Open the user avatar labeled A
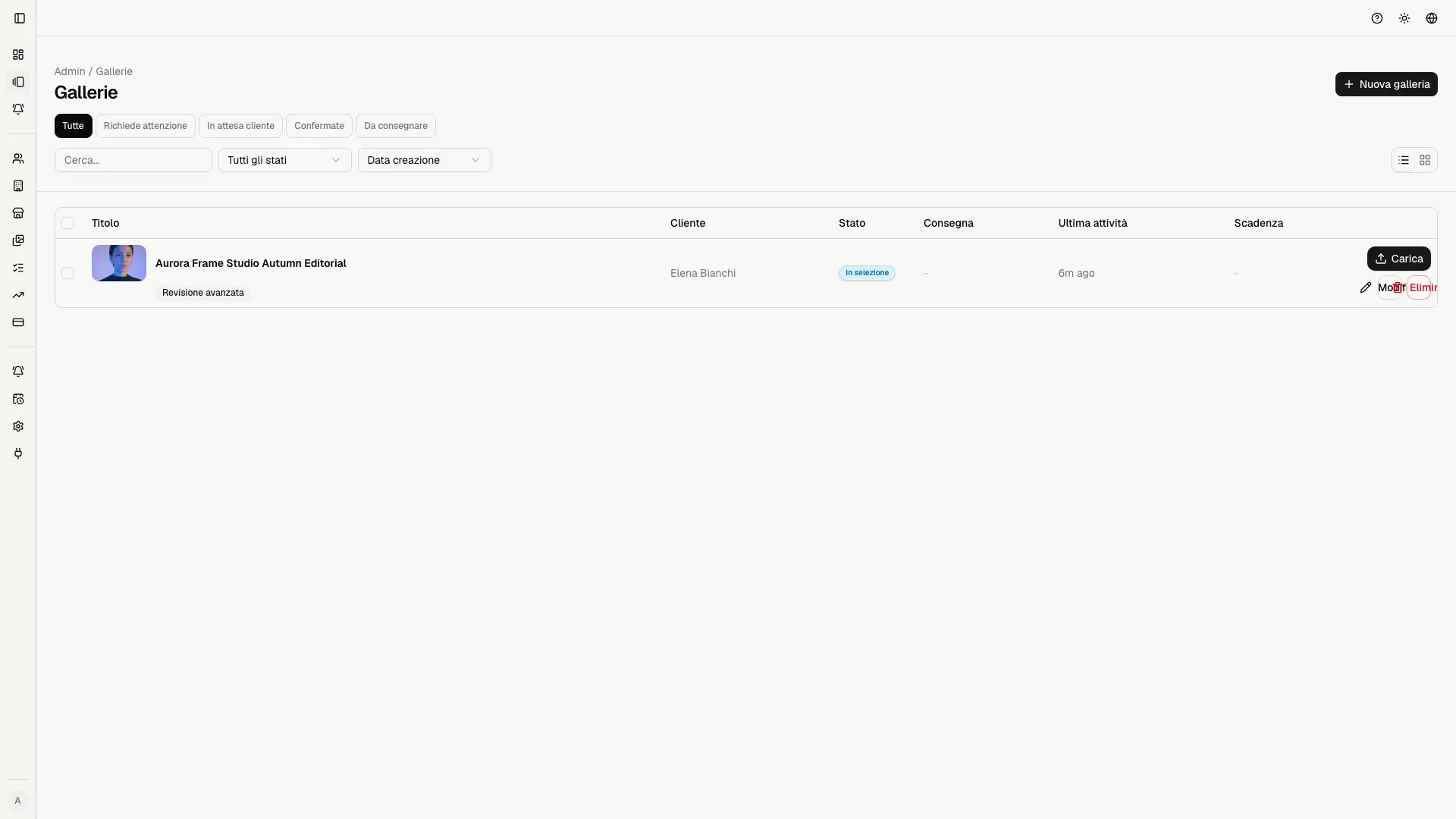The height and width of the screenshot is (819, 1456). (17, 801)
